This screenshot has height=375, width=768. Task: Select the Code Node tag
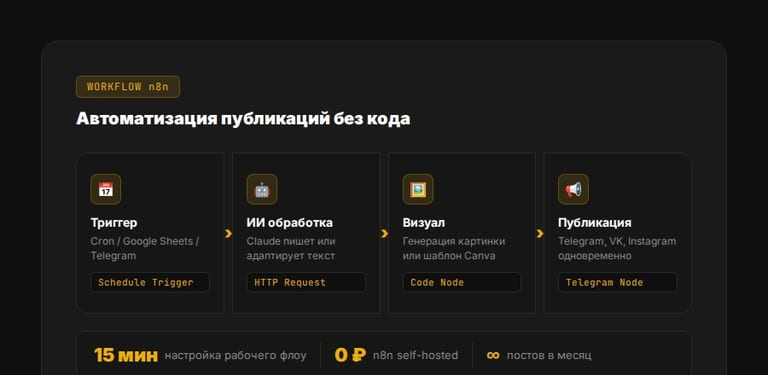[x=462, y=282]
